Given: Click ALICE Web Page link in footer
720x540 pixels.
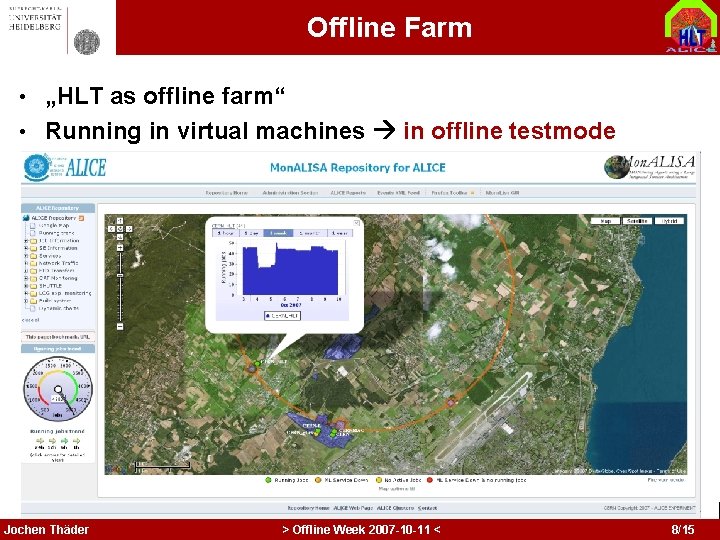Looking at the screenshot, I should (x=353, y=508).
